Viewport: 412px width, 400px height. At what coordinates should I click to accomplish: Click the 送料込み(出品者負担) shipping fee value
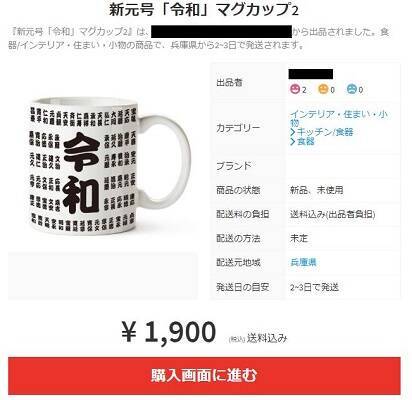tap(333, 214)
